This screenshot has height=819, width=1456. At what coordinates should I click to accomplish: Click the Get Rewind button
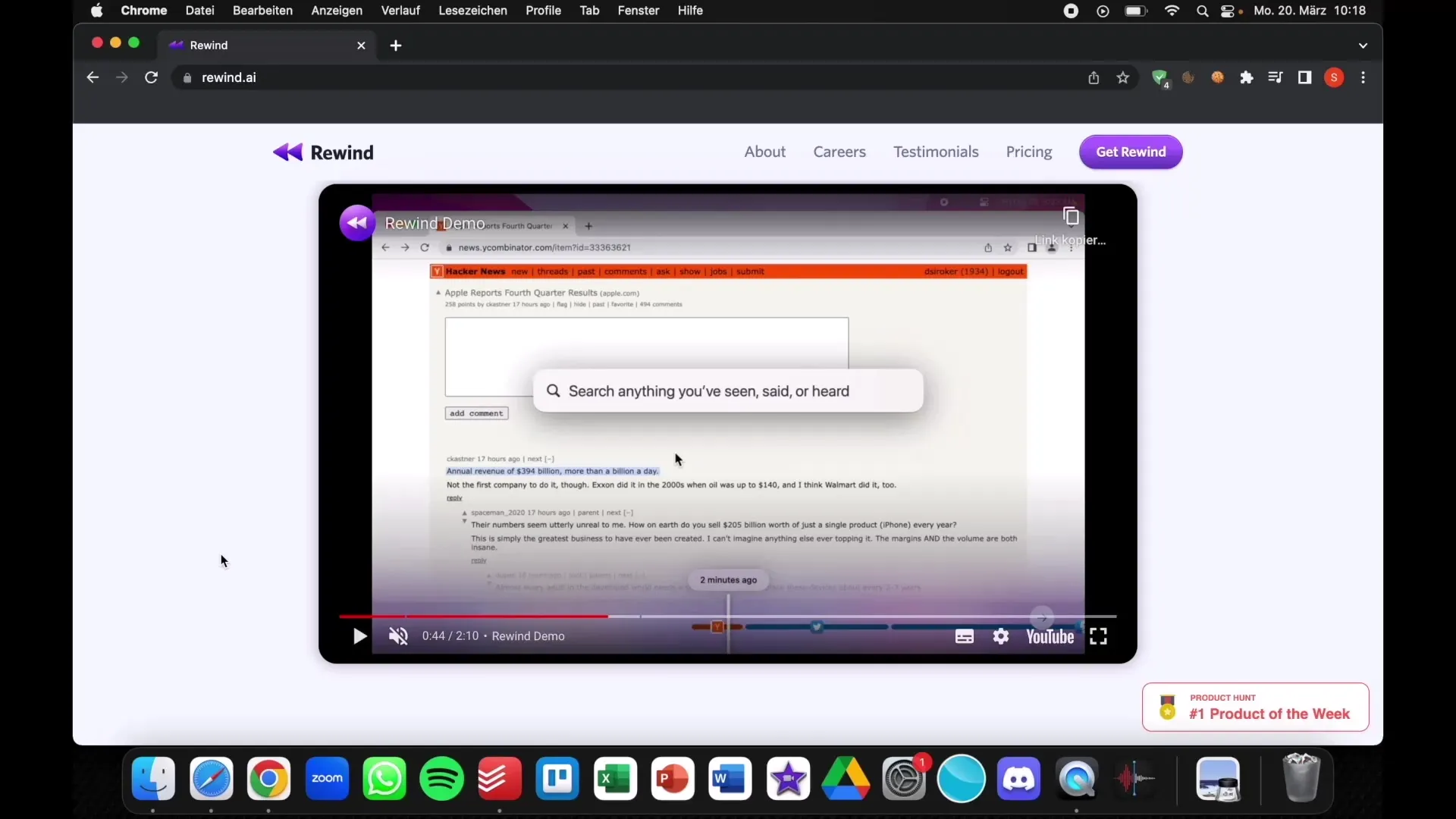point(1131,152)
